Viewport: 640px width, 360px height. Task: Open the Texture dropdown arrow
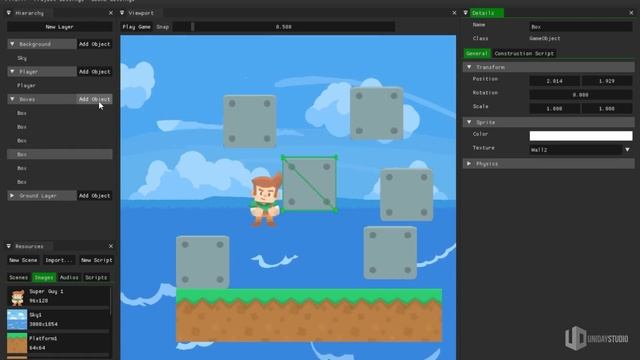pos(627,150)
